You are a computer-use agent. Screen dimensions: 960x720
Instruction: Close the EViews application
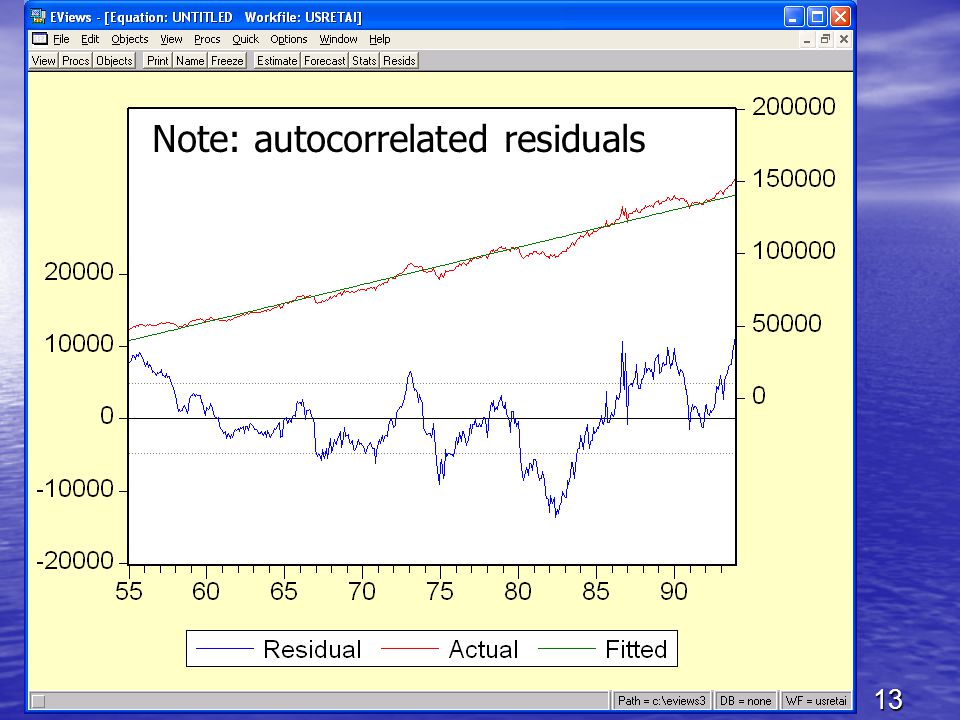pos(841,17)
